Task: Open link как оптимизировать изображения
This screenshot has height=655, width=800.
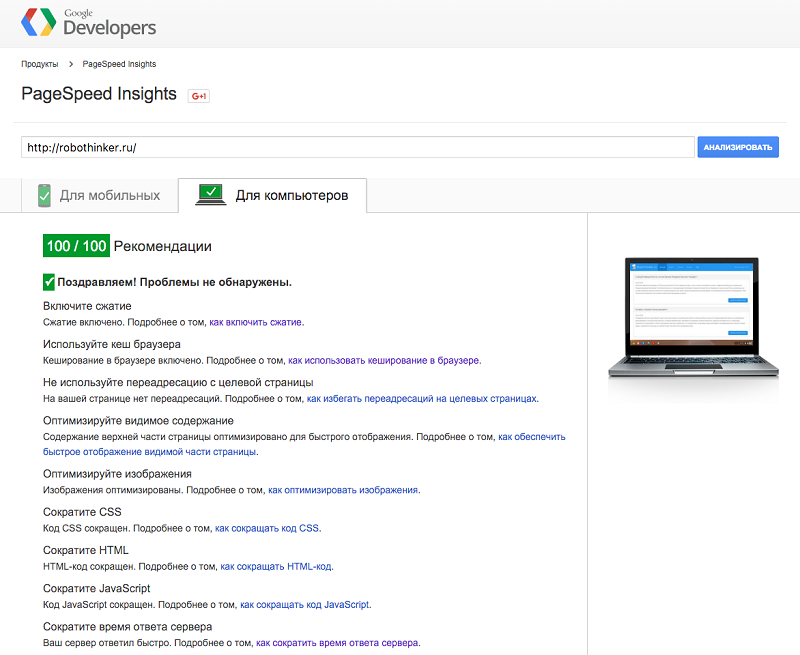Action: pyautogui.click(x=343, y=490)
